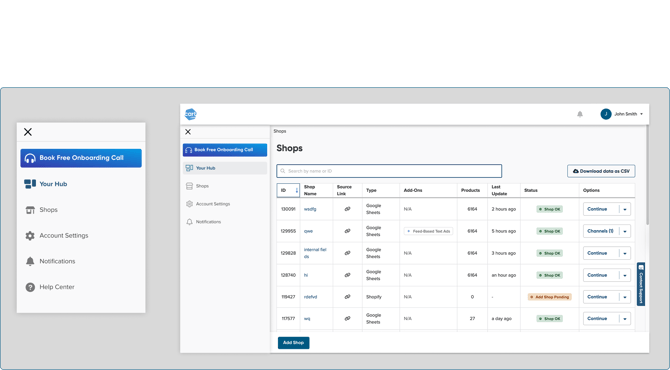This screenshot has height=370, width=670.
Task: Open source link icon for shop rdefvd
Action: pos(347,297)
